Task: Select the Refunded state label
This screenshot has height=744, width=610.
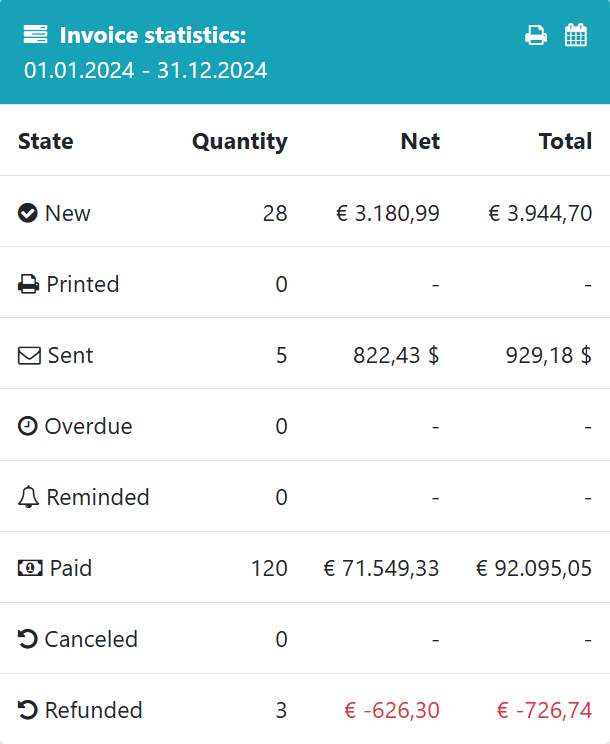Action: [x=94, y=710]
